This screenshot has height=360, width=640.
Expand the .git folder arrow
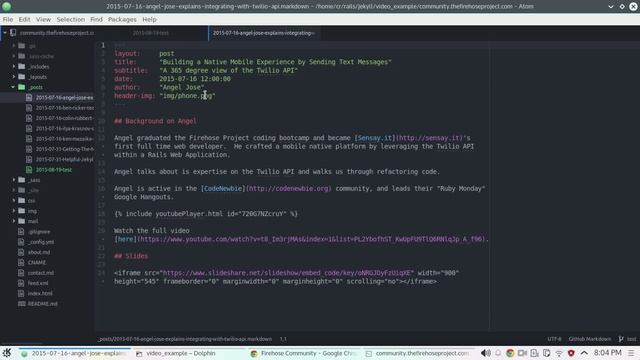[x=14, y=46]
